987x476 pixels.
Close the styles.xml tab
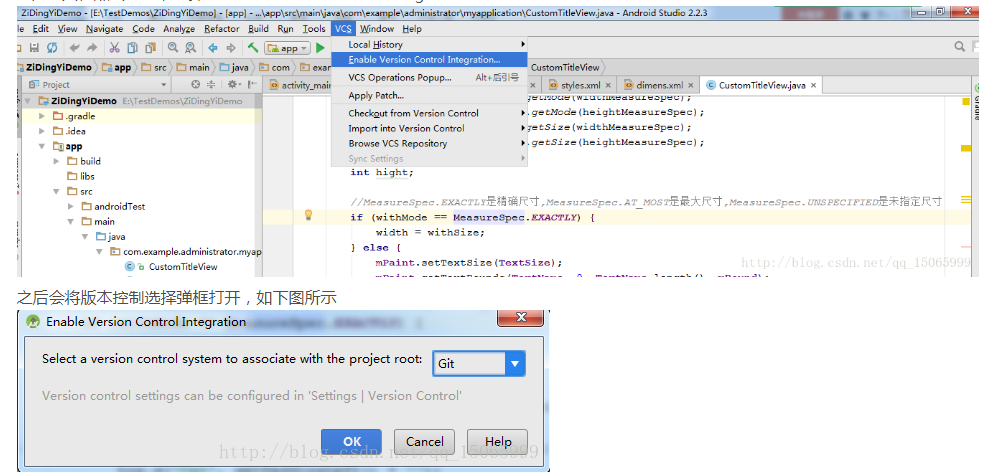607,86
